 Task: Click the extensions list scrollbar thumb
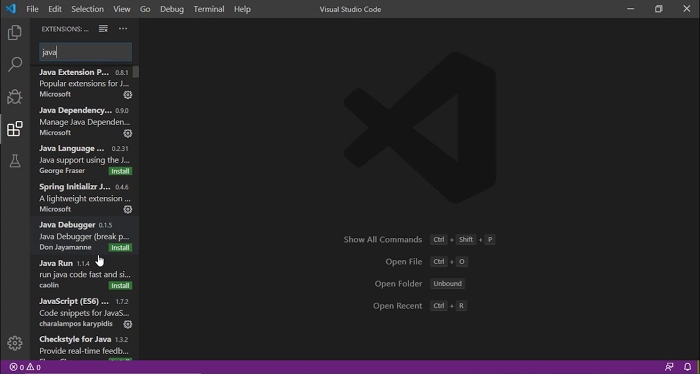(x=136, y=72)
